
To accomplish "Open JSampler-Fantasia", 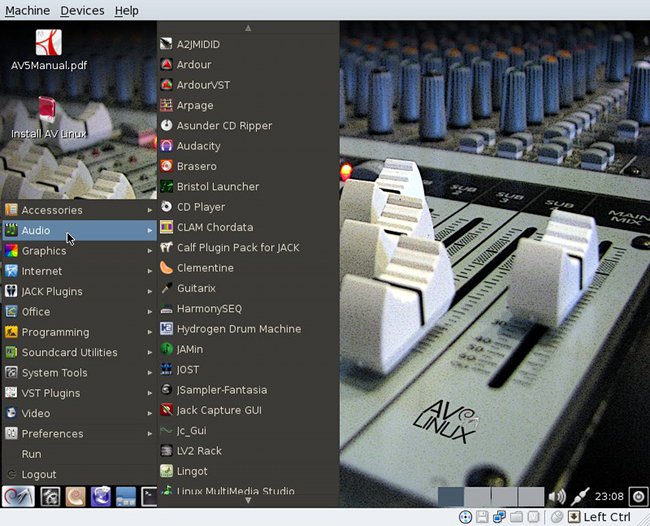I will tap(248, 390).
